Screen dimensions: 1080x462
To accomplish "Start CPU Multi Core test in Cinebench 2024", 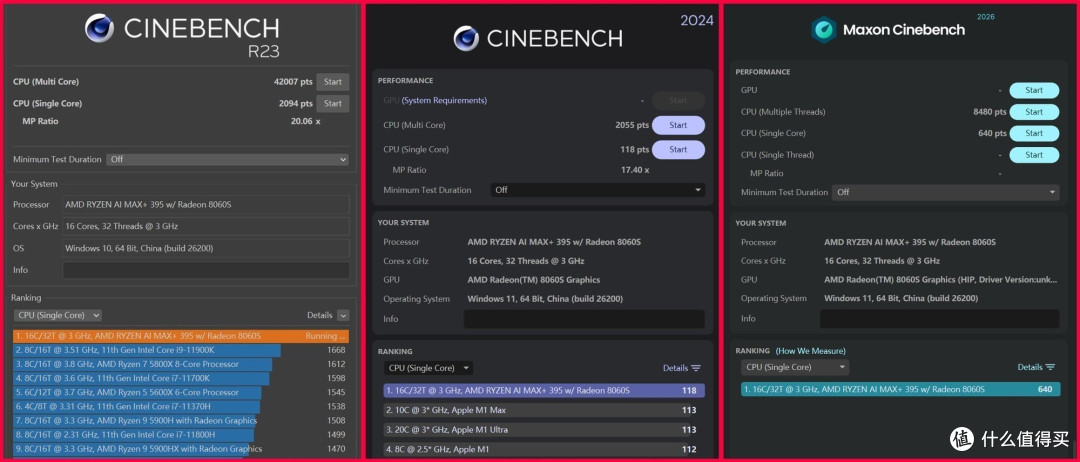I will click(678, 125).
